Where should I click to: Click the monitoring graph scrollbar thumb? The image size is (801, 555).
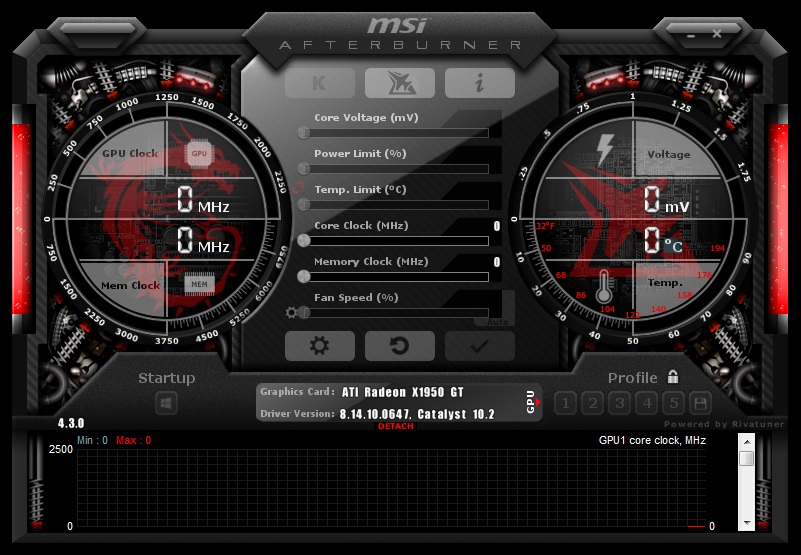pos(746,458)
